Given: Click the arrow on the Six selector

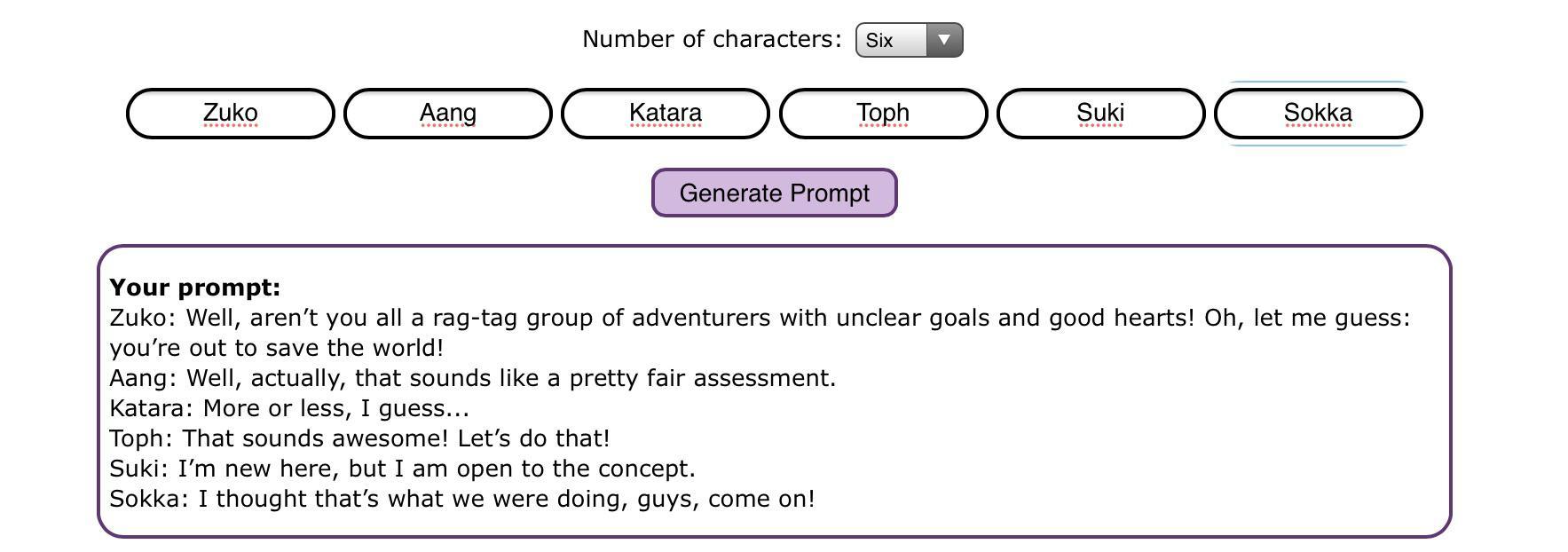Looking at the screenshot, I should click(x=944, y=40).
